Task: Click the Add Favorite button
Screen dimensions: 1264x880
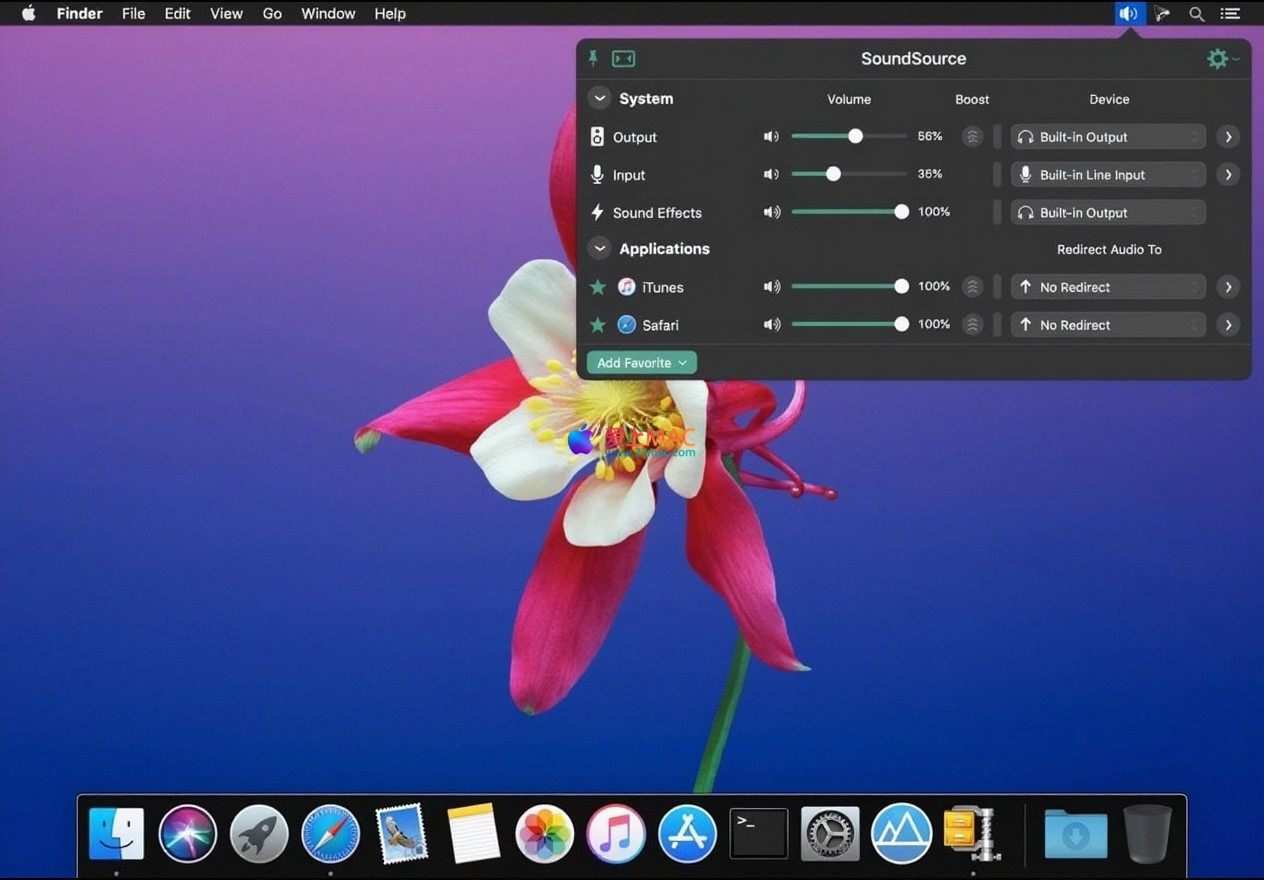Action: point(641,363)
